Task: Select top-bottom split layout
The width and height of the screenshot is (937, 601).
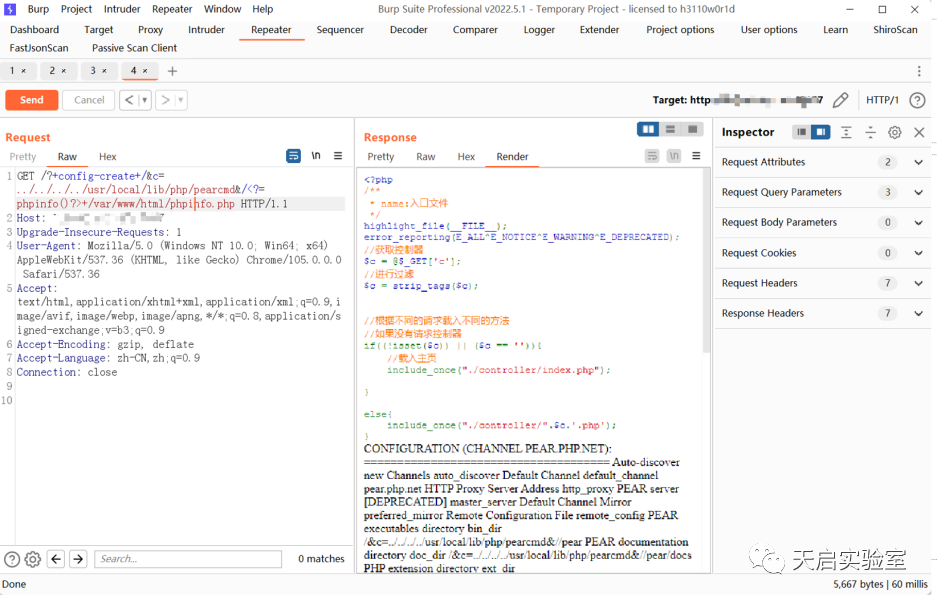Action: coord(670,129)
